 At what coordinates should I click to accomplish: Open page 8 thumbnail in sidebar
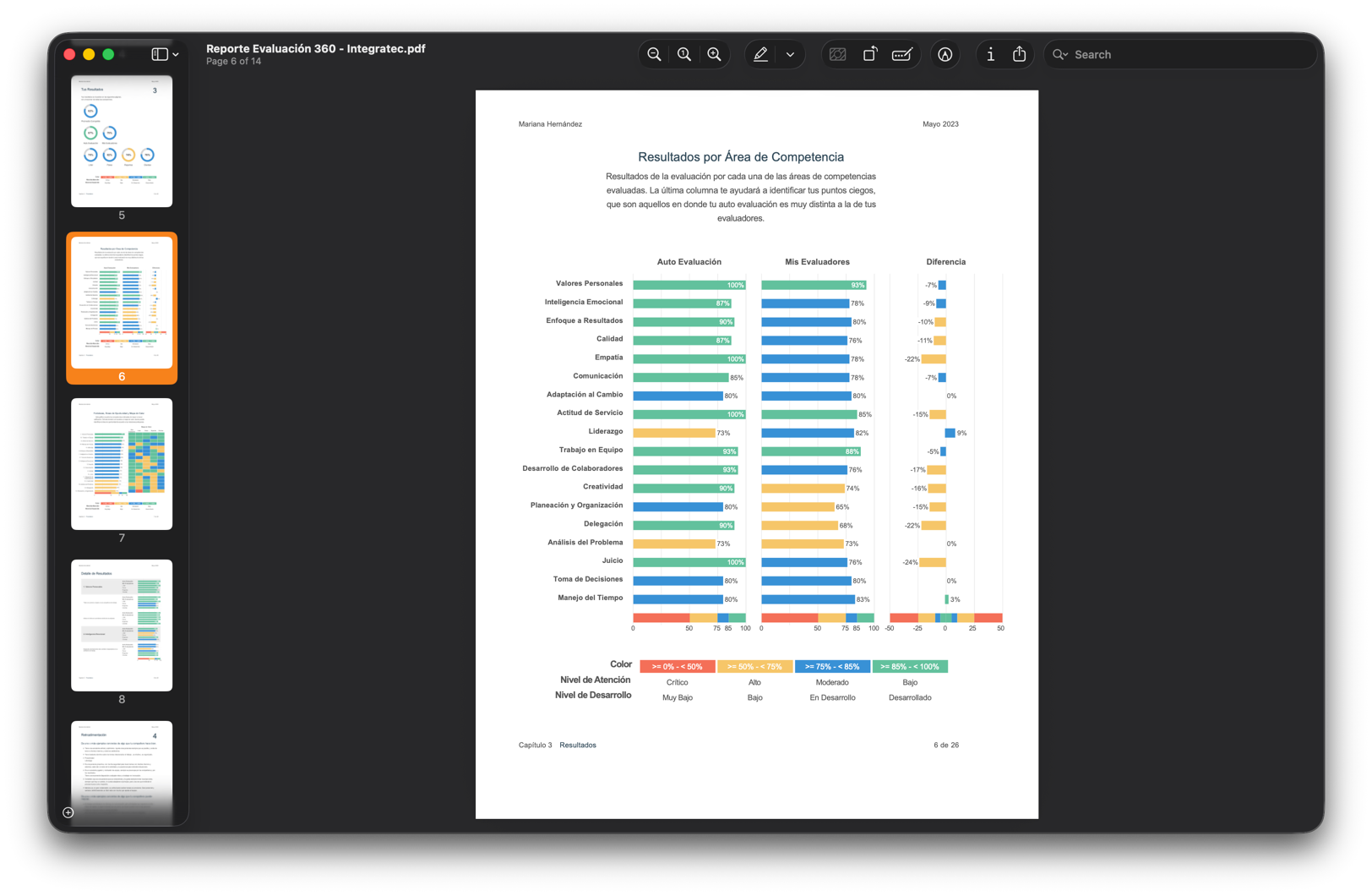(x=122, y=626)
